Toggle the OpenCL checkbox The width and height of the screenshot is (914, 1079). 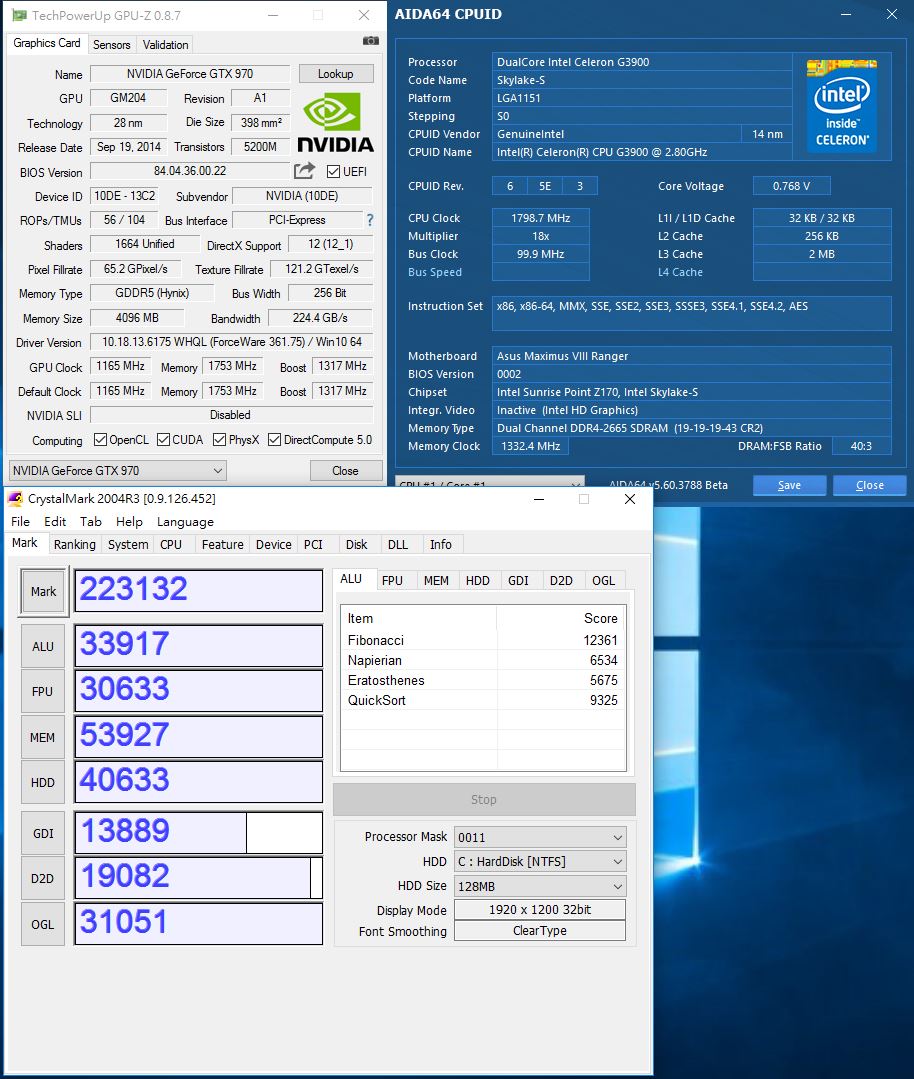(x=100, y=440)
